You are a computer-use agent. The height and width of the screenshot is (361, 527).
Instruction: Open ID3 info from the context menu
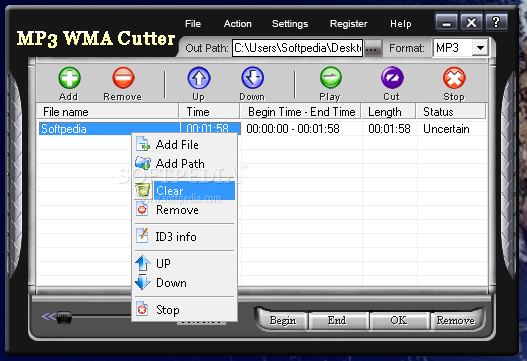click(185, 237)
